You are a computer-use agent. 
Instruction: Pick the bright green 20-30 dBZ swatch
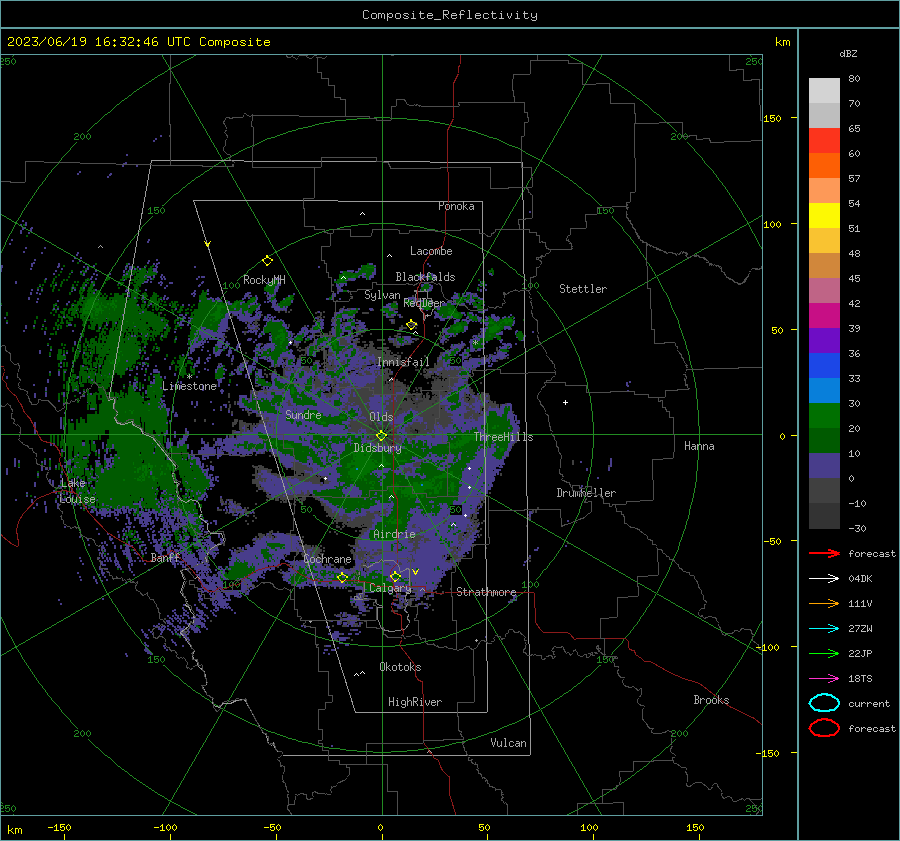coord(824,416)
